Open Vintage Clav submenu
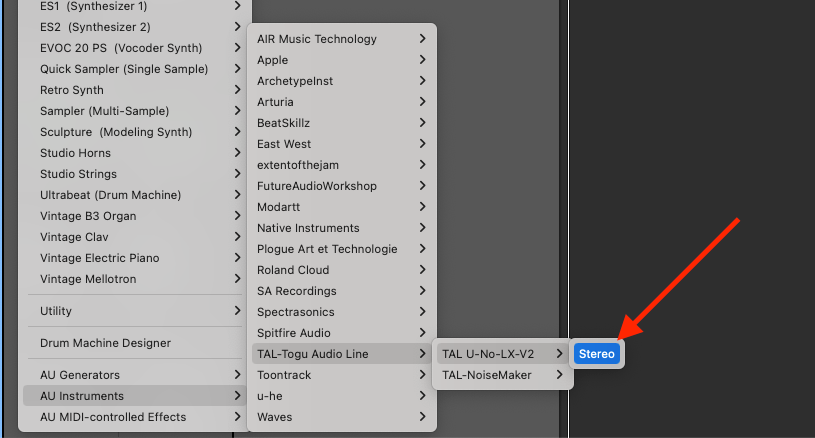Image resolution: width=815 pixels, height=438 pixels. (135, 237)
